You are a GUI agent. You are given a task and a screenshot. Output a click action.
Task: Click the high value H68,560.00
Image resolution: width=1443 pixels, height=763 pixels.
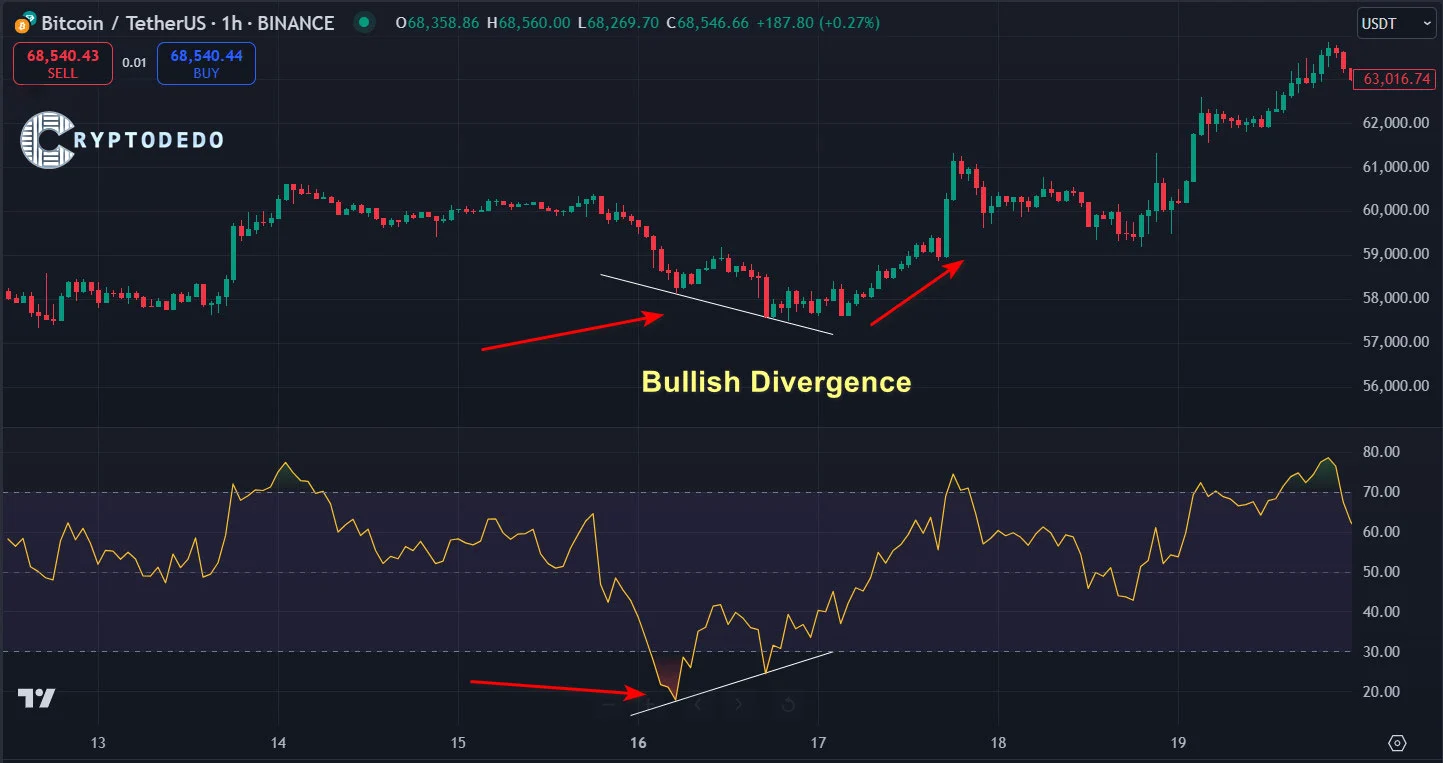(x=529, y=23)
